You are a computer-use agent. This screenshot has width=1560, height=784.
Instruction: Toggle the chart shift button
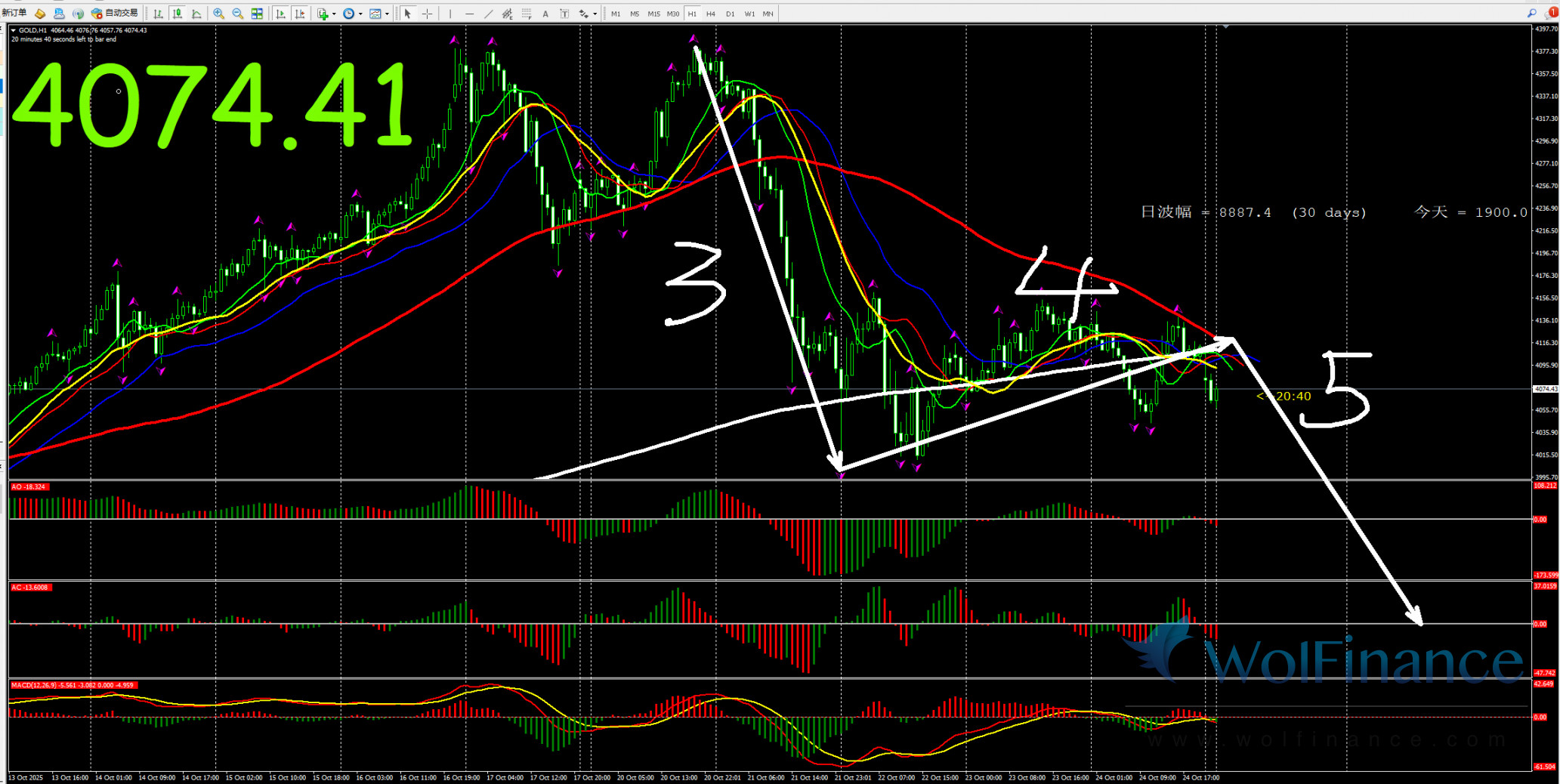tap(300, 14)
